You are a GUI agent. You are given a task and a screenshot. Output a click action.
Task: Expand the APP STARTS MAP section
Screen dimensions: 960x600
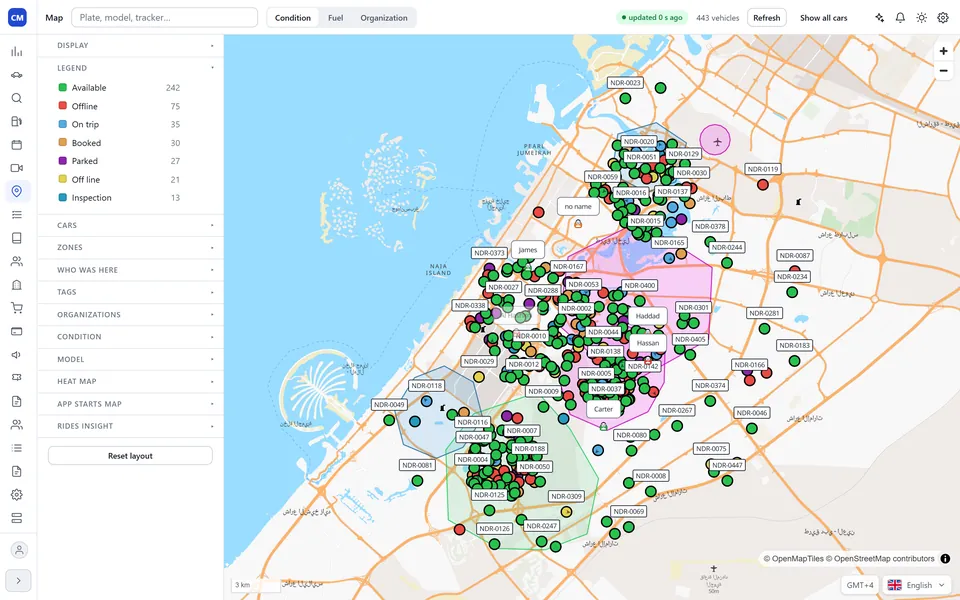130,404
